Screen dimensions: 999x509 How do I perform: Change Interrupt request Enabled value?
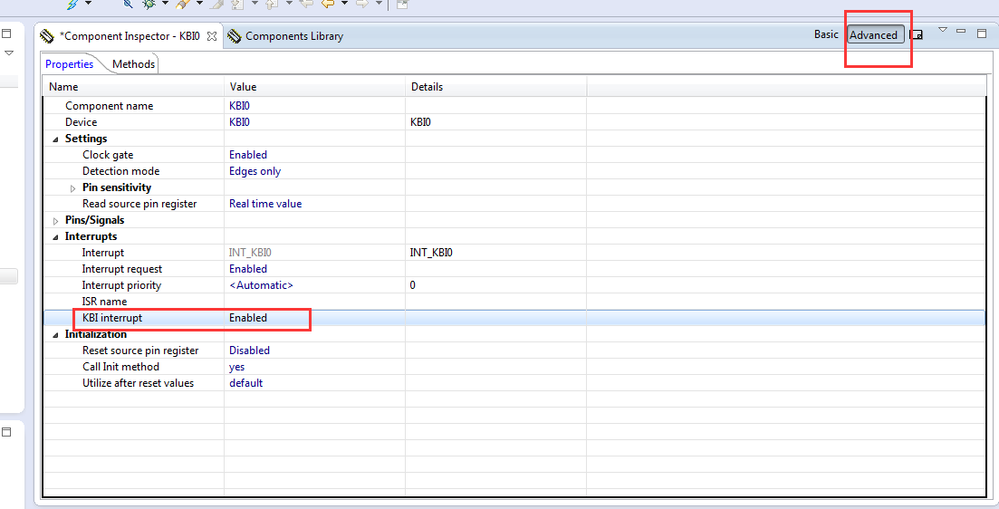[248, 269]
